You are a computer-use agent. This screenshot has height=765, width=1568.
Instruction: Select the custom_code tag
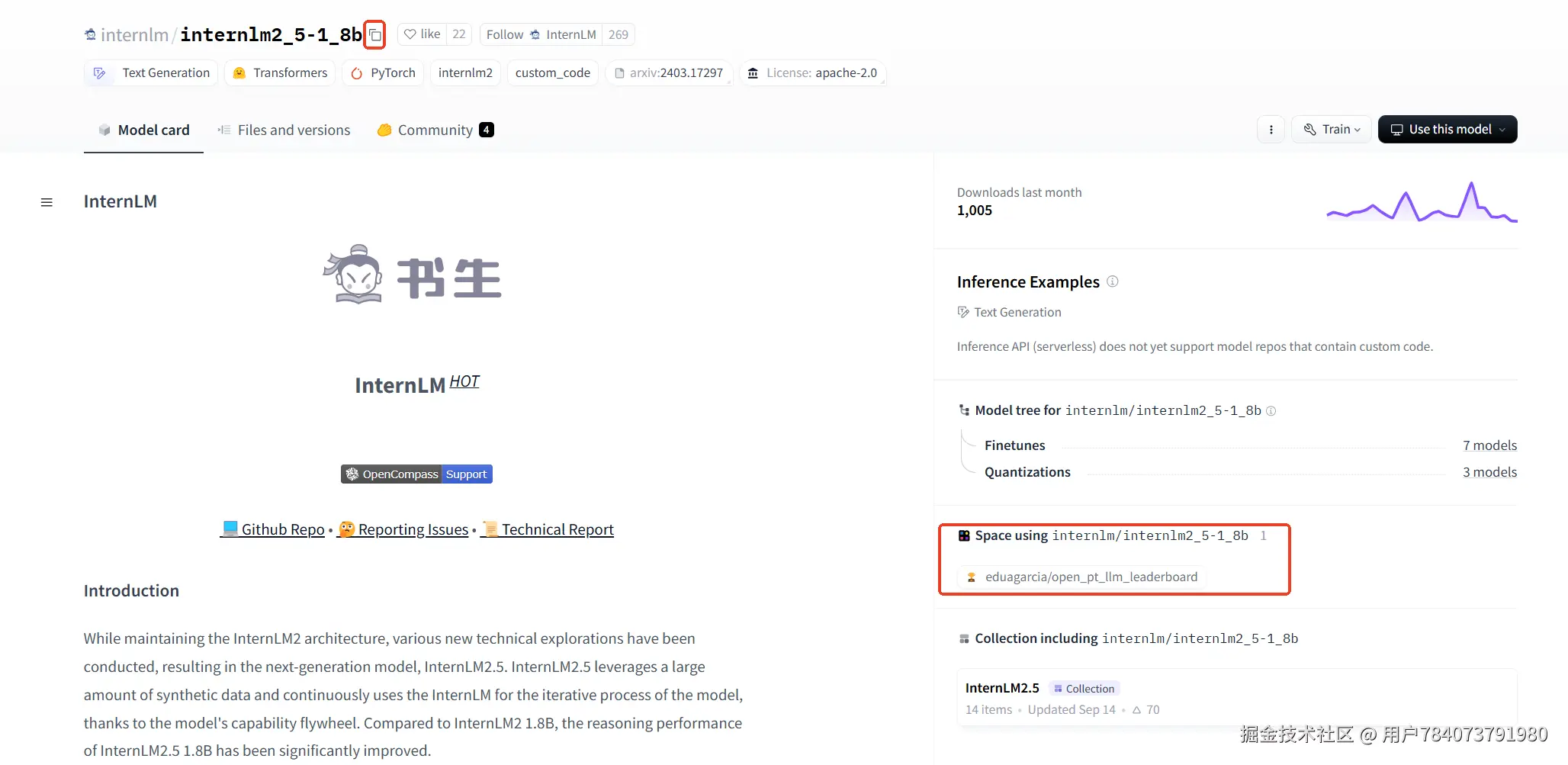pos(553,73)
